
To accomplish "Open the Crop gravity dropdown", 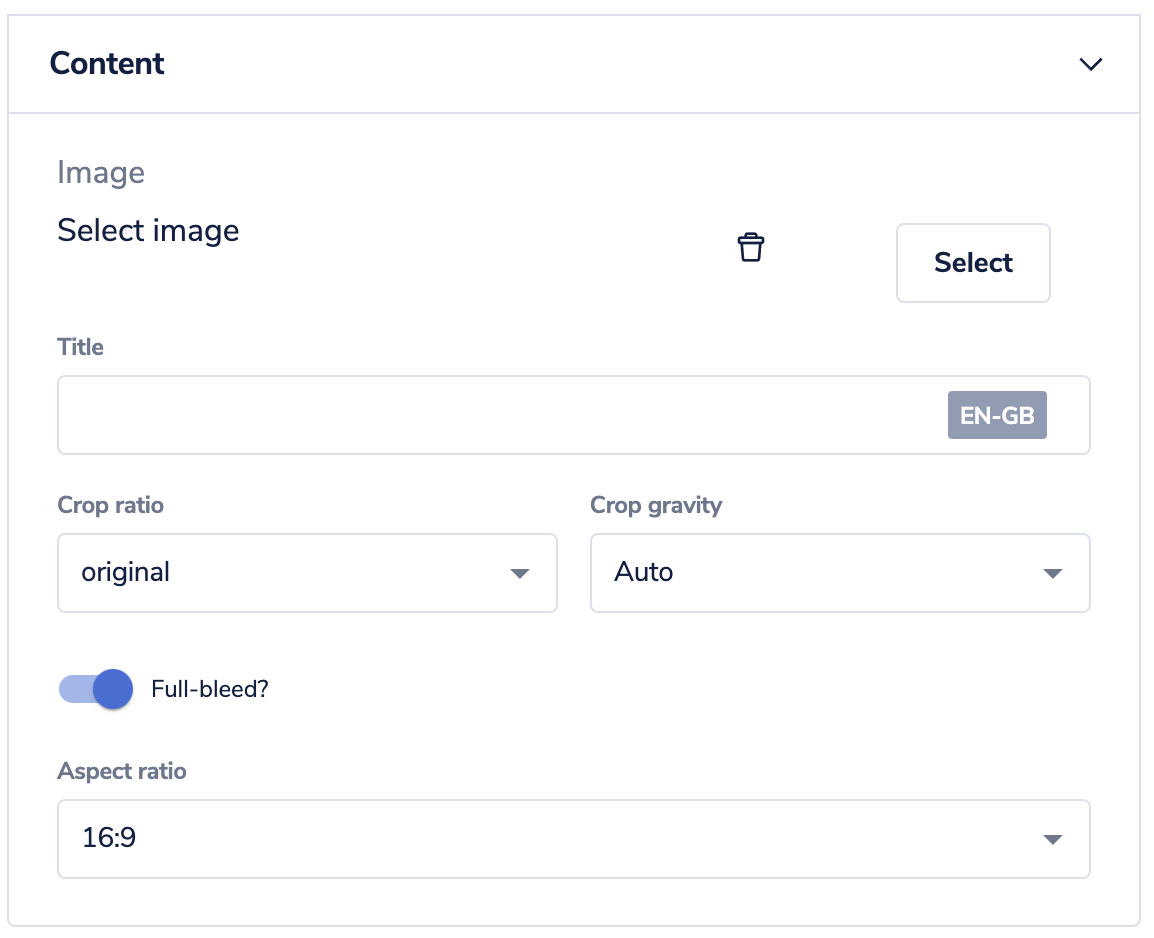I will tap(840, 573).
